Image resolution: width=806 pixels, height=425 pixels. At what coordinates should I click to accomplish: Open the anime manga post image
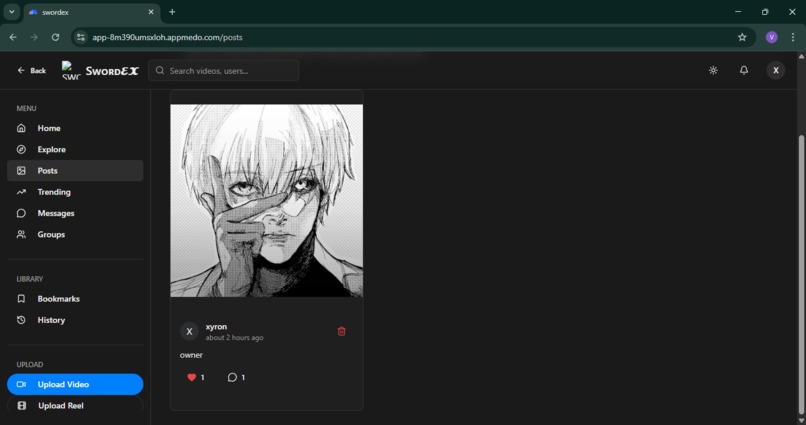tap(267, 201)
